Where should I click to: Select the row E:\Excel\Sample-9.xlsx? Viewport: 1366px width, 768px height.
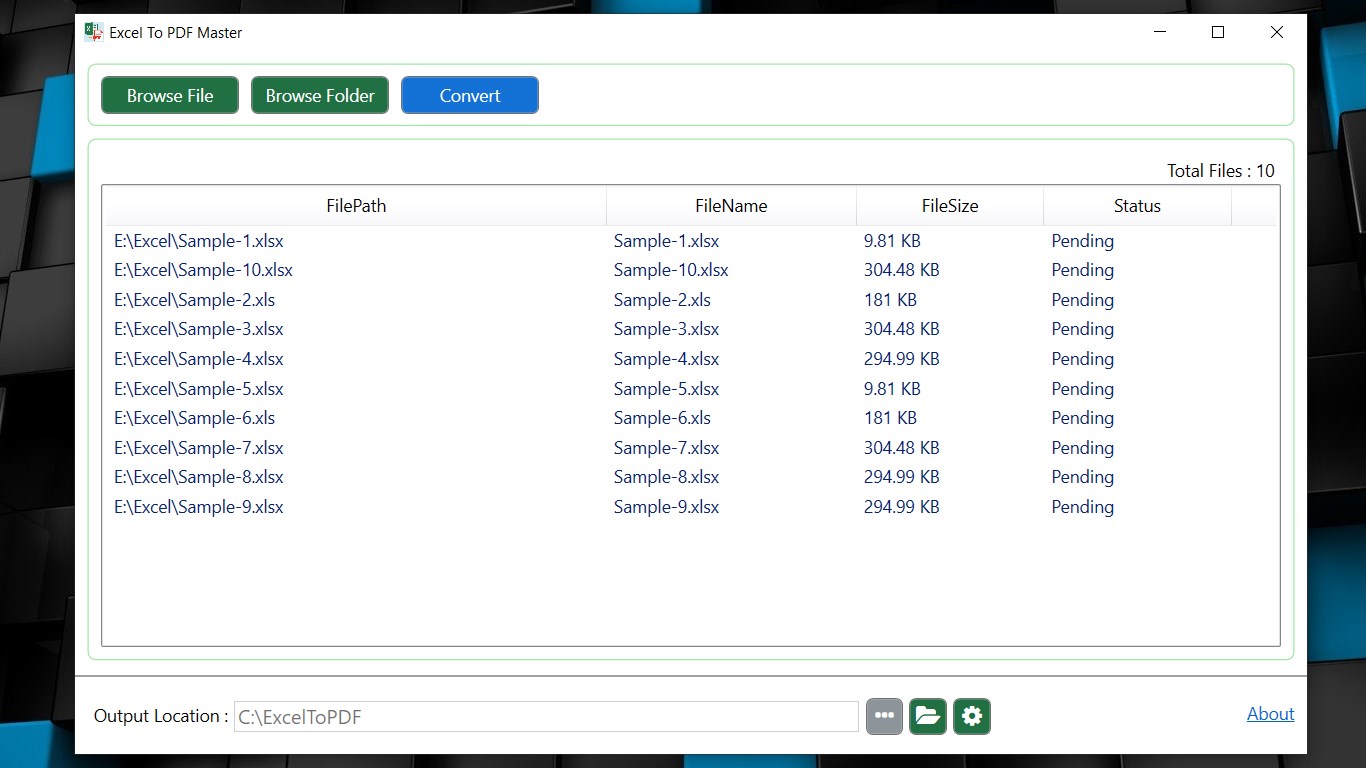(691, 507)
